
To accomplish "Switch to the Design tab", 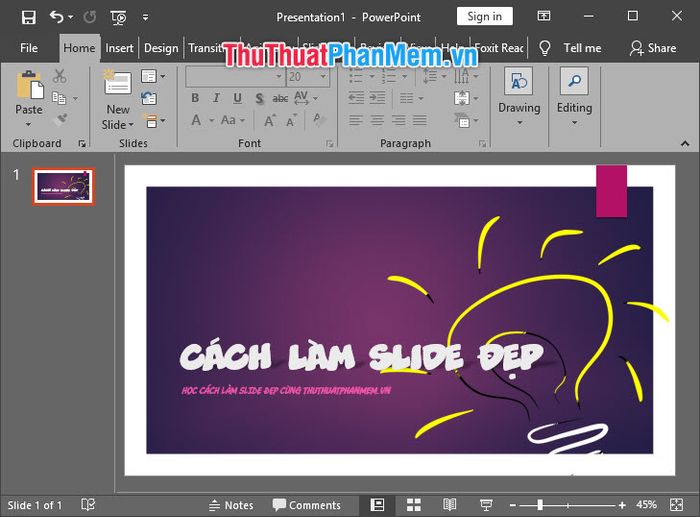I will (161, 48).
